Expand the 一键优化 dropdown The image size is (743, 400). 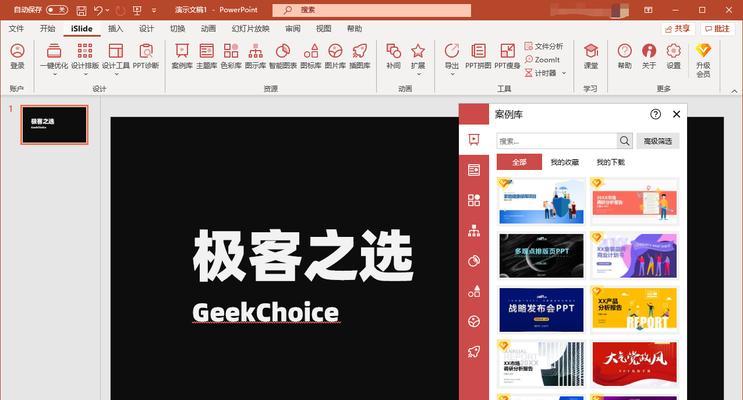click(54, 74)
